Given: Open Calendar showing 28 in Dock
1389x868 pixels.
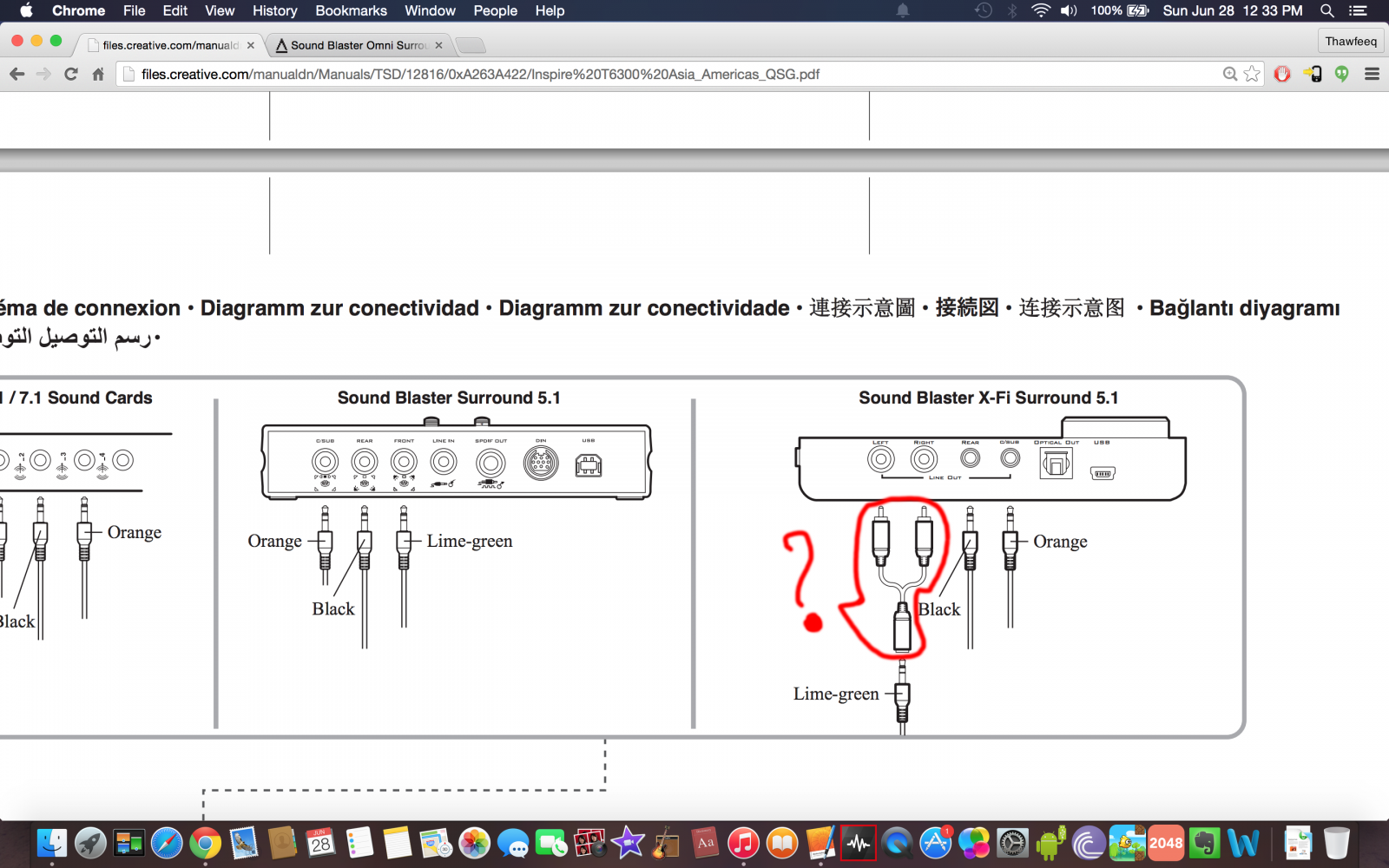Looking at the screenshot, I should pyautogui.click(x=321, y=843).
